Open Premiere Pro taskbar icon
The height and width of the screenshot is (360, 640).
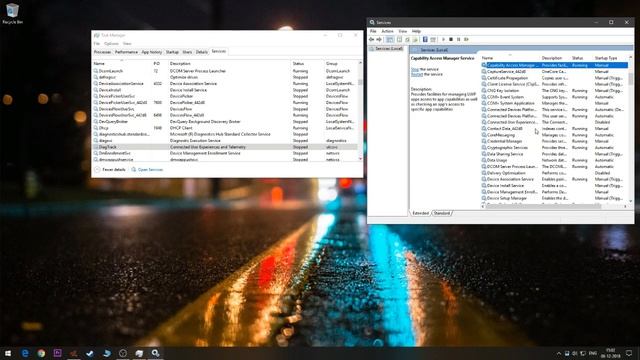[x=58, y=353]
